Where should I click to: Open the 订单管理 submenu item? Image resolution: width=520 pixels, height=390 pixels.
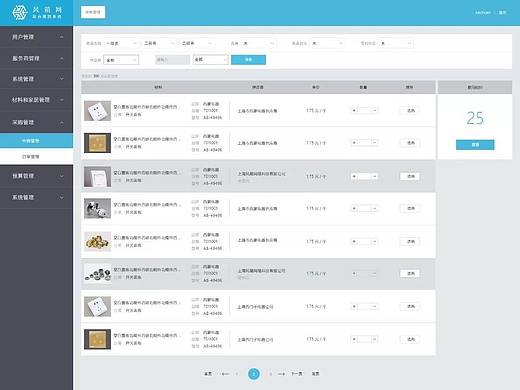(36, 156)
